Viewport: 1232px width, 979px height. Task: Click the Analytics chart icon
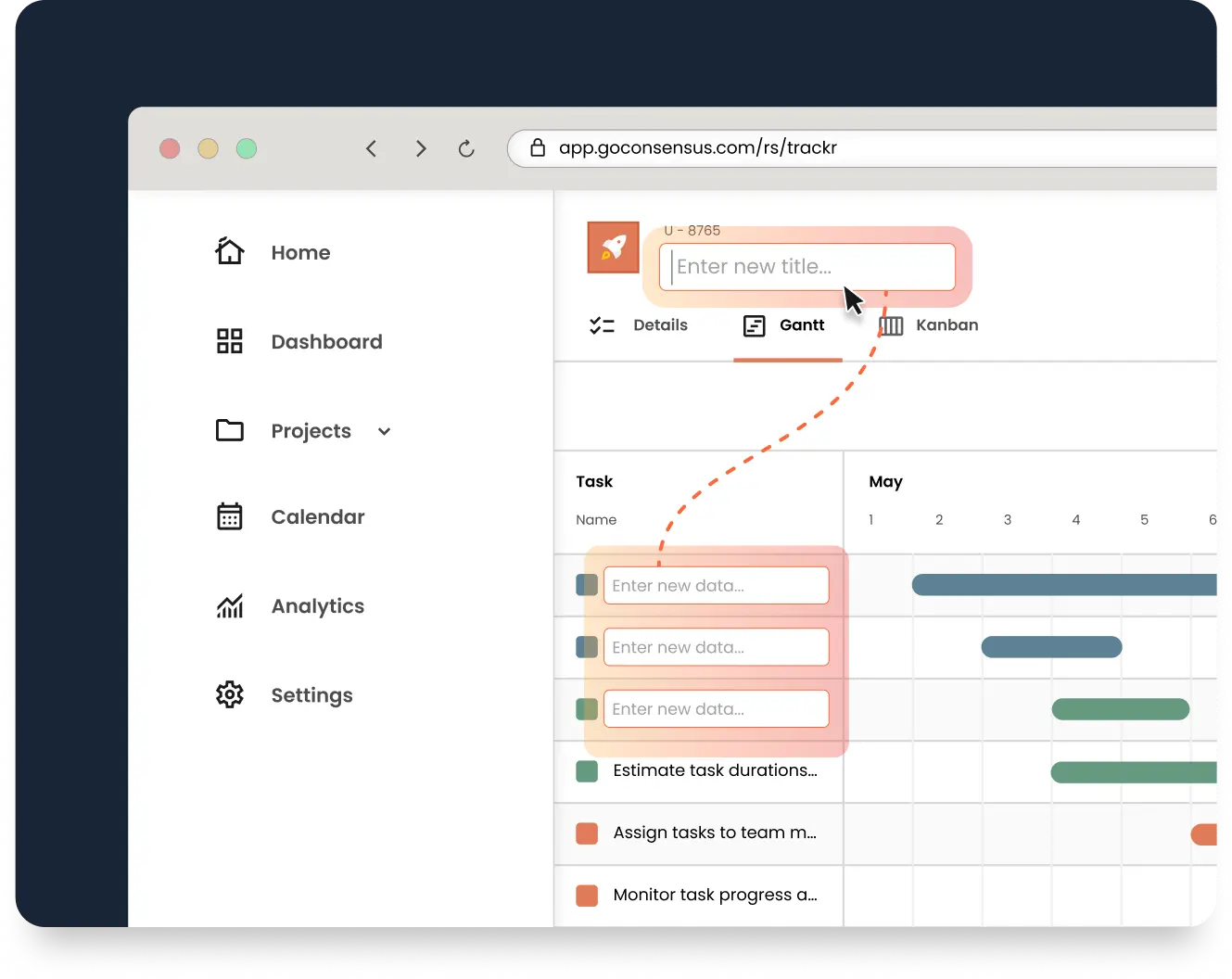click(x=230, y=605)
